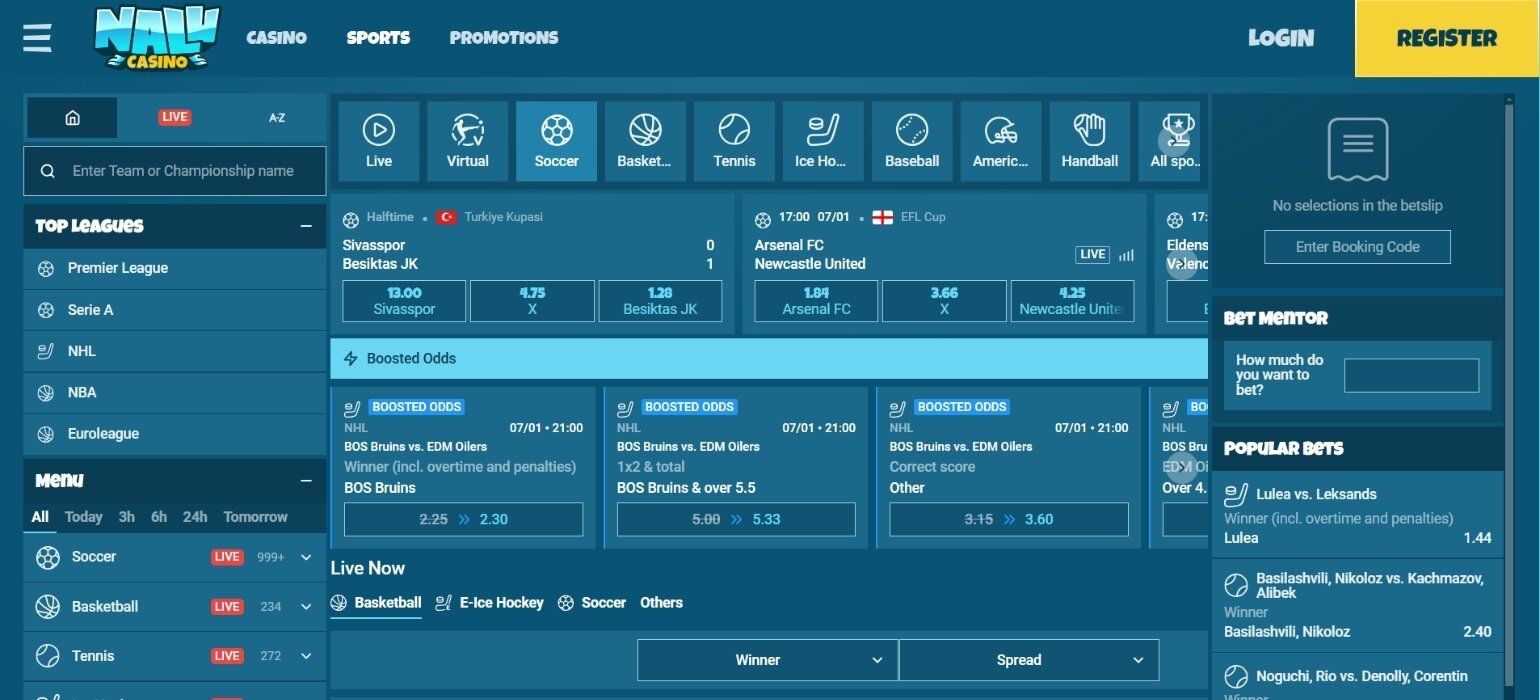Filter menu by Today
This screenshot has height=700, width=1540.
click(84, 517)
